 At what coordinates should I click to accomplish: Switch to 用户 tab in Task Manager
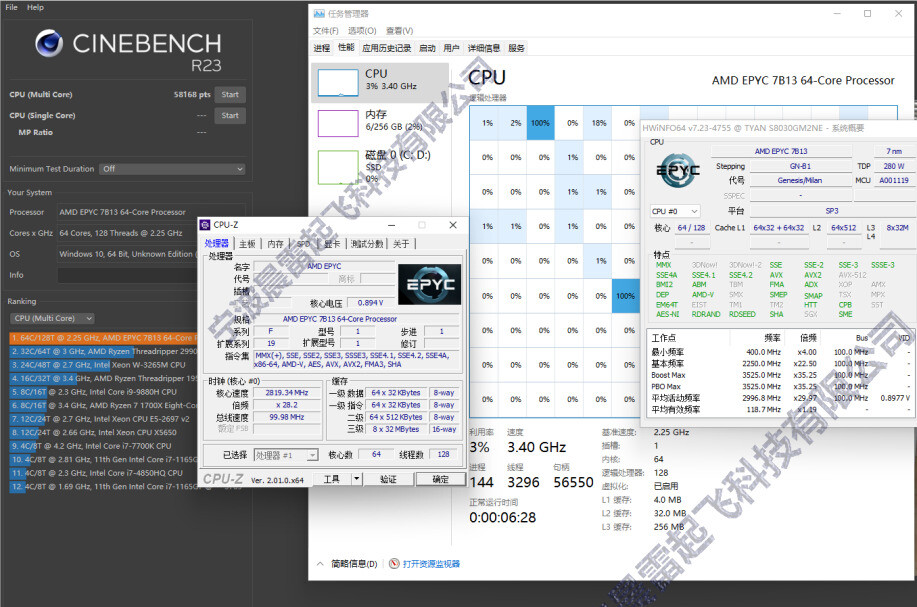(451, 48)
